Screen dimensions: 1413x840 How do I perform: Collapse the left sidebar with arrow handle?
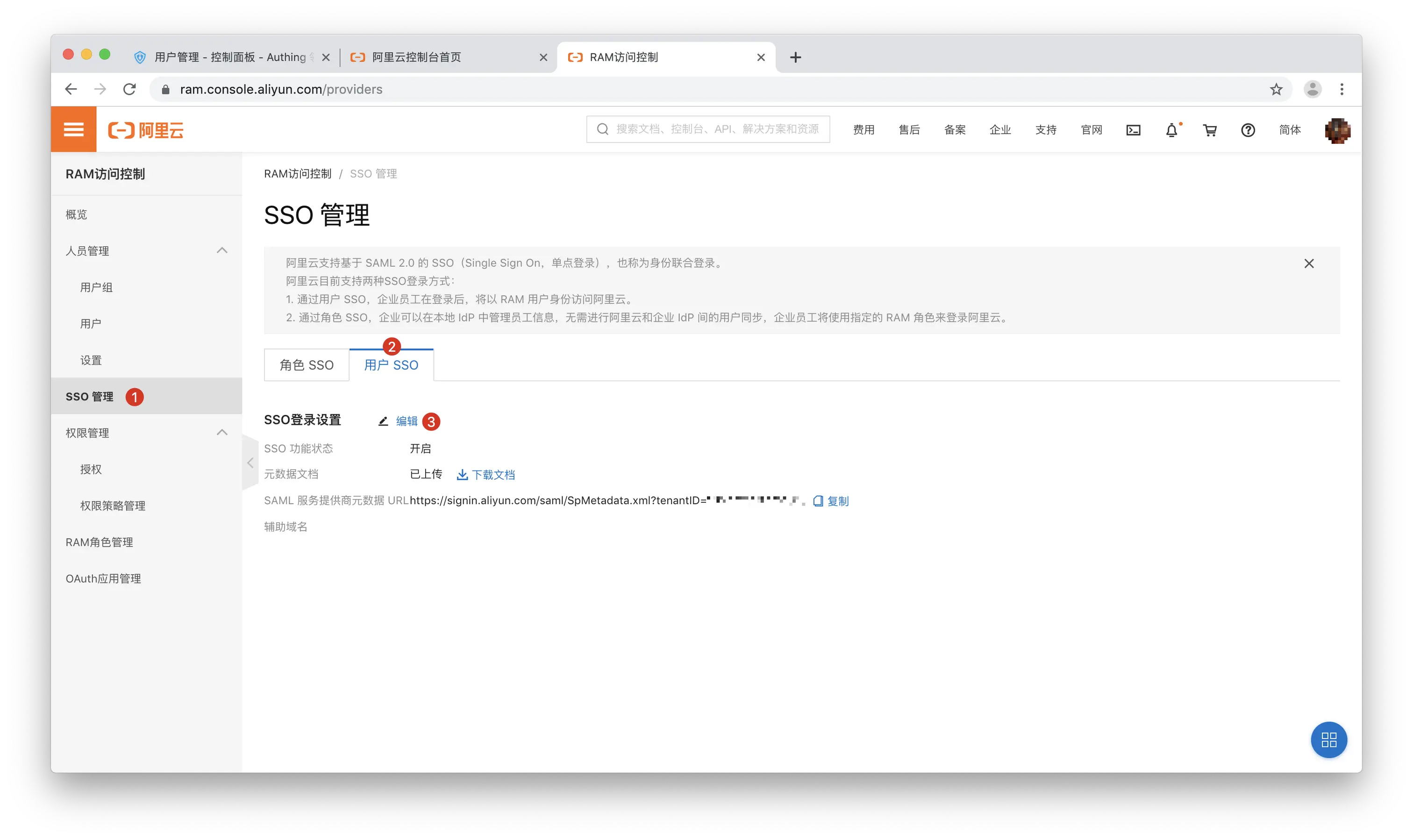(250, 463)
